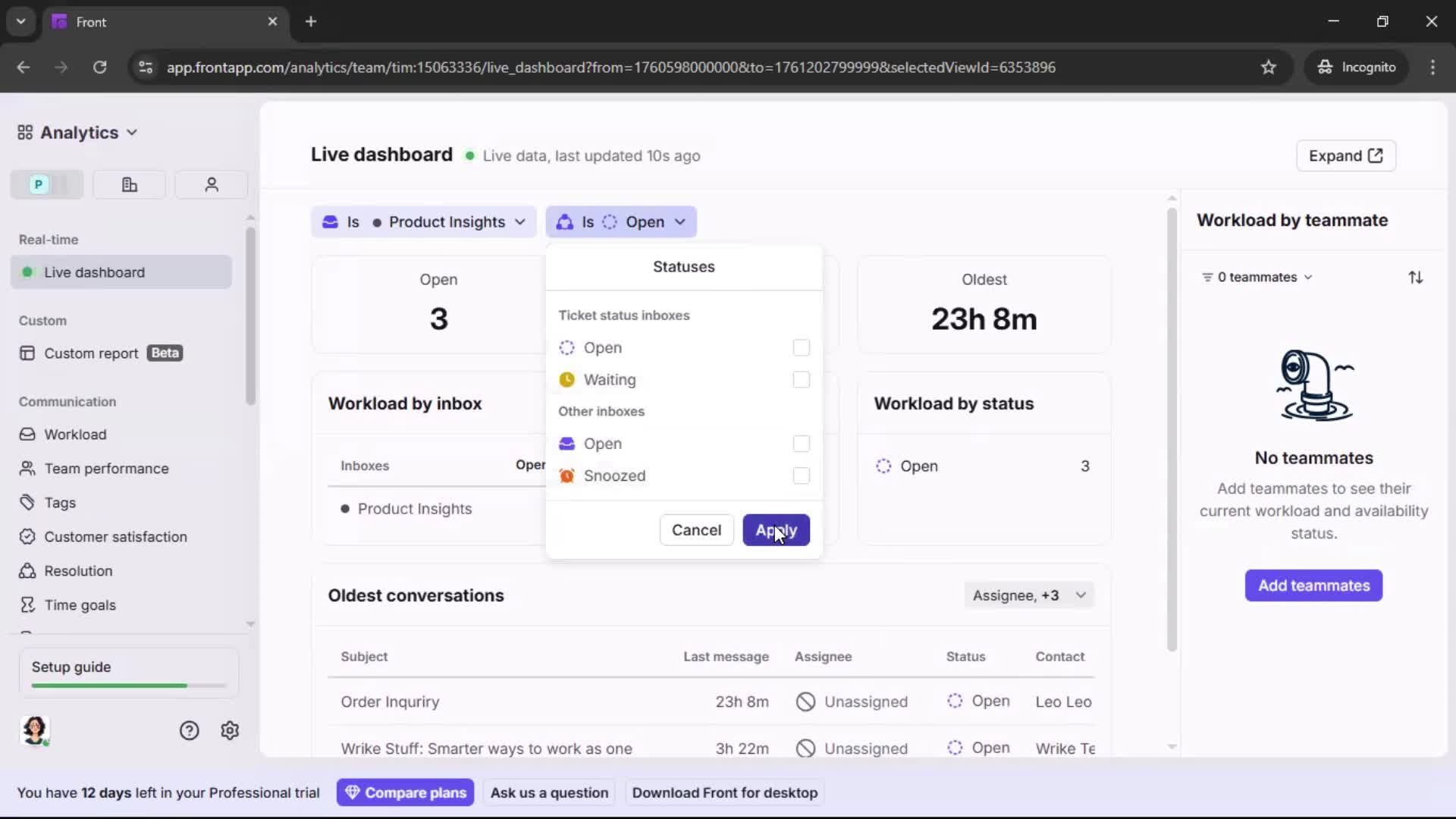Collapse the Analytics menu via its chevron
Screen dimensions: 1456x819
132,132
